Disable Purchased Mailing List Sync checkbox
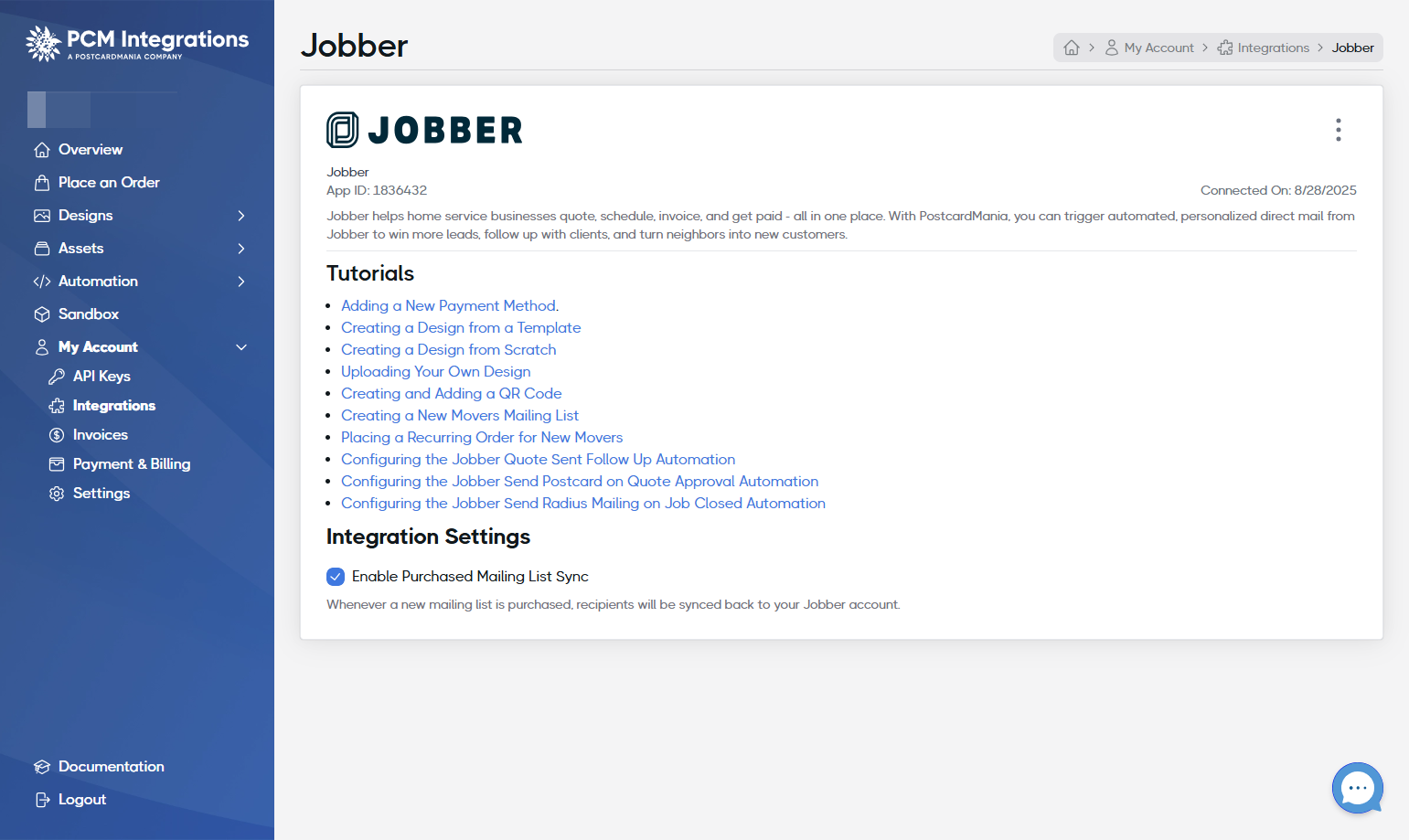This screenshot has height=840, width=1409. [x=336, y=577]
